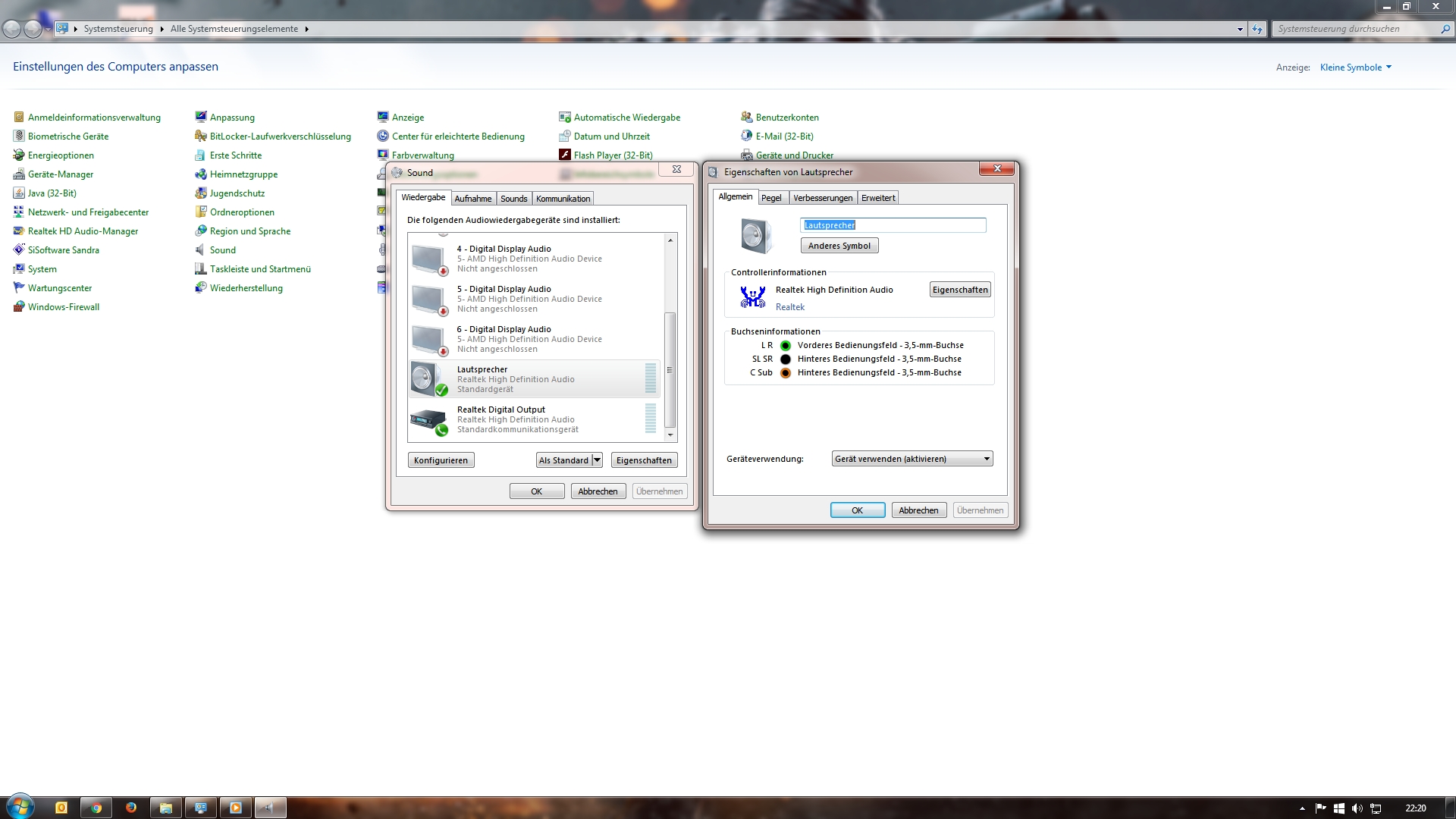
Task: Open Firefox from the taskbar
Action: [131, 808]
